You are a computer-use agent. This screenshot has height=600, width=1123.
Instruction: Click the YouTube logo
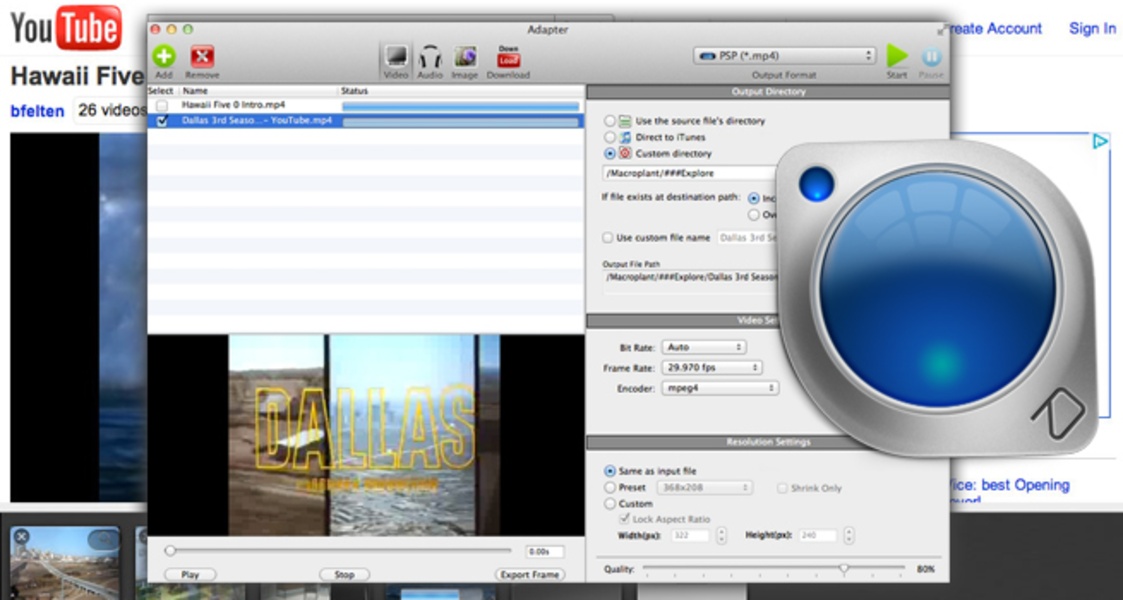point(66,29)
